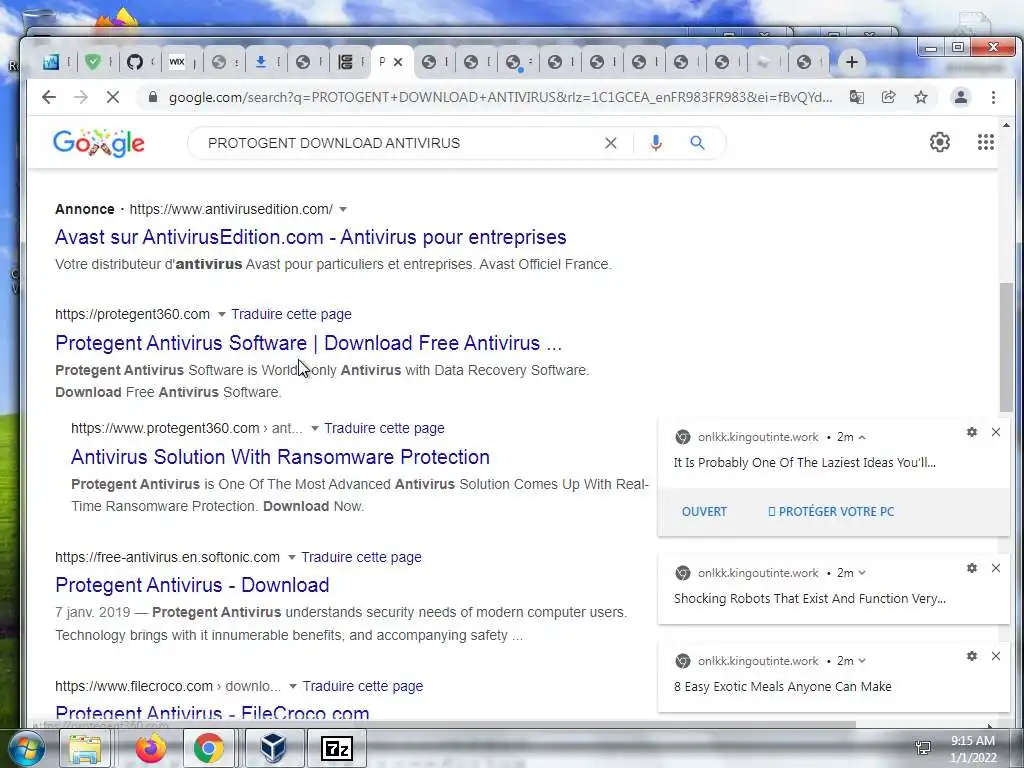The height and width of the screenshot is (768, 1024).
Task: Launch Firefox from the taskbar
Action: 151,748
